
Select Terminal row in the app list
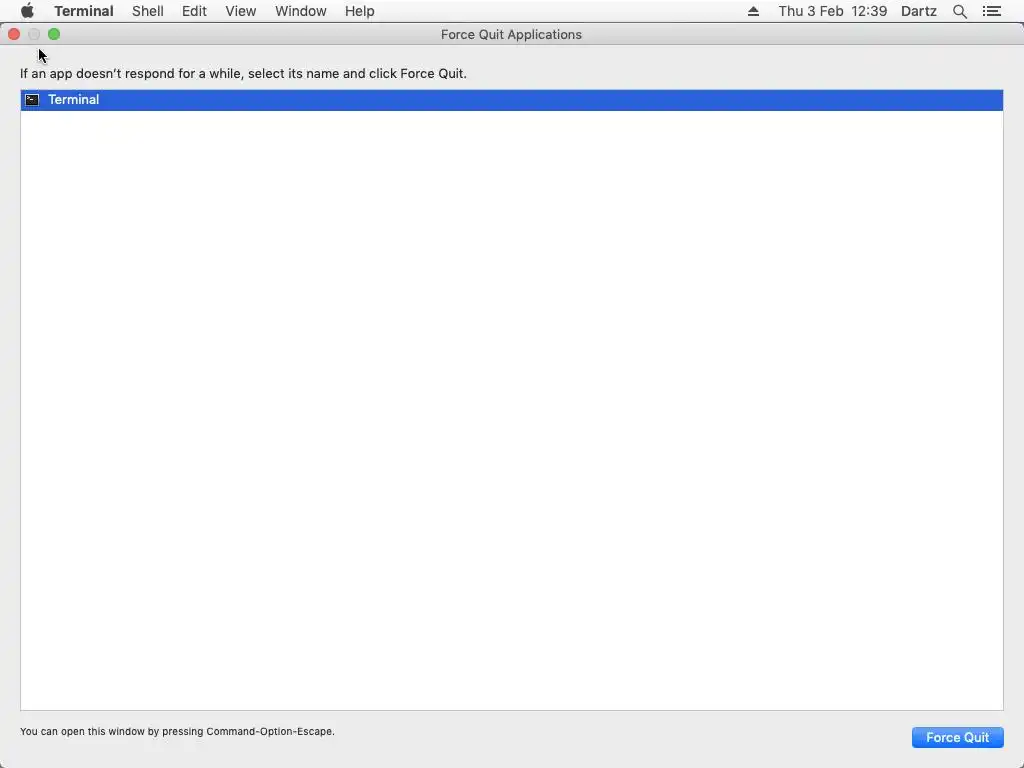tap(511, 100)
